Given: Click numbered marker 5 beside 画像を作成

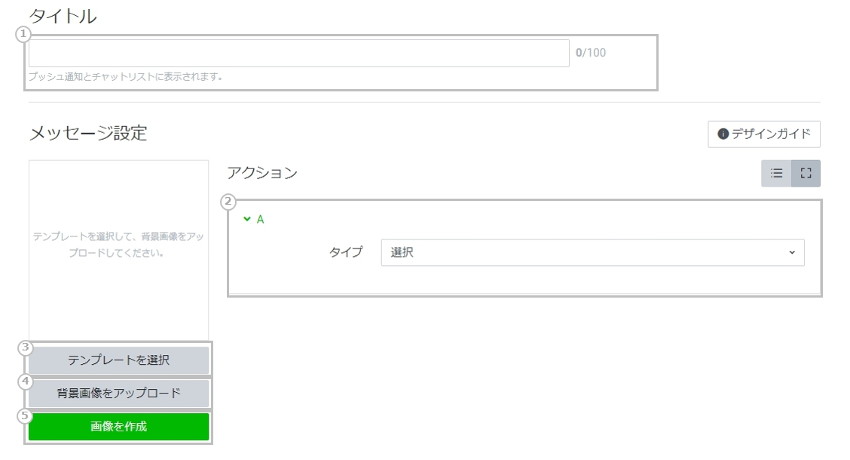Looking at the screenshot, I should click(x=26, y=415).
